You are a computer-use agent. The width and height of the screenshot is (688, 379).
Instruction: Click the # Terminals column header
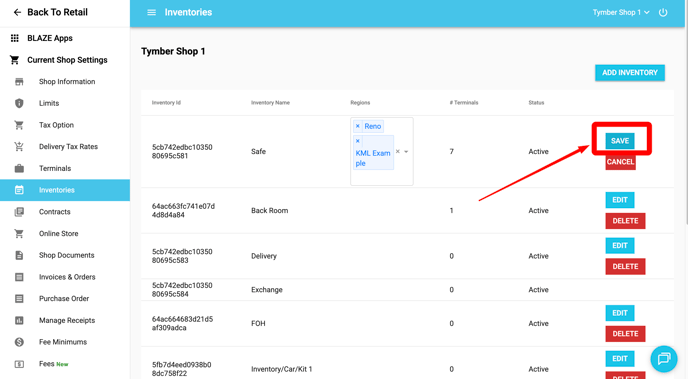pyautogui.click(x=464, y=103)
